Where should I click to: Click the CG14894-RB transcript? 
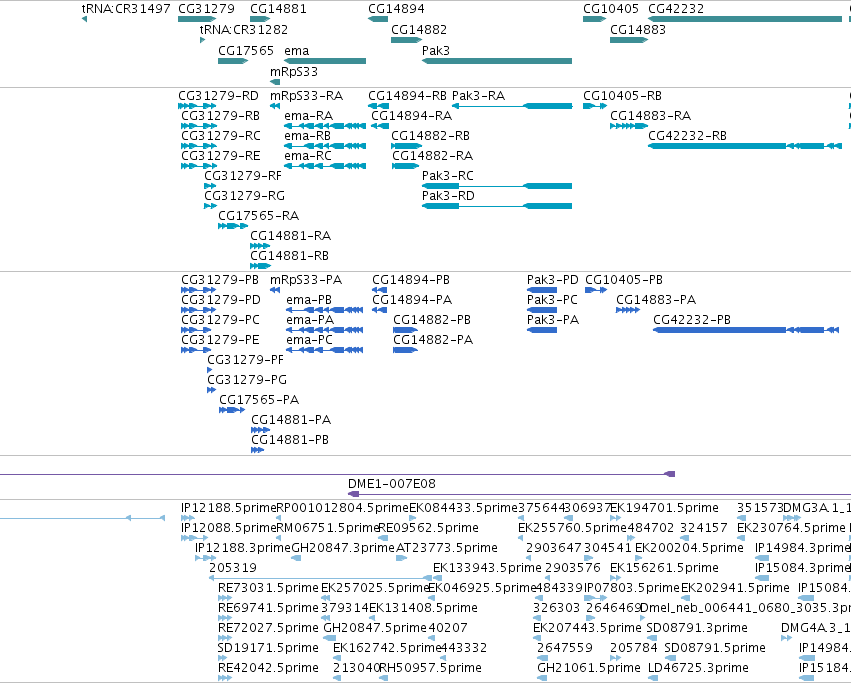coord(378,106)
